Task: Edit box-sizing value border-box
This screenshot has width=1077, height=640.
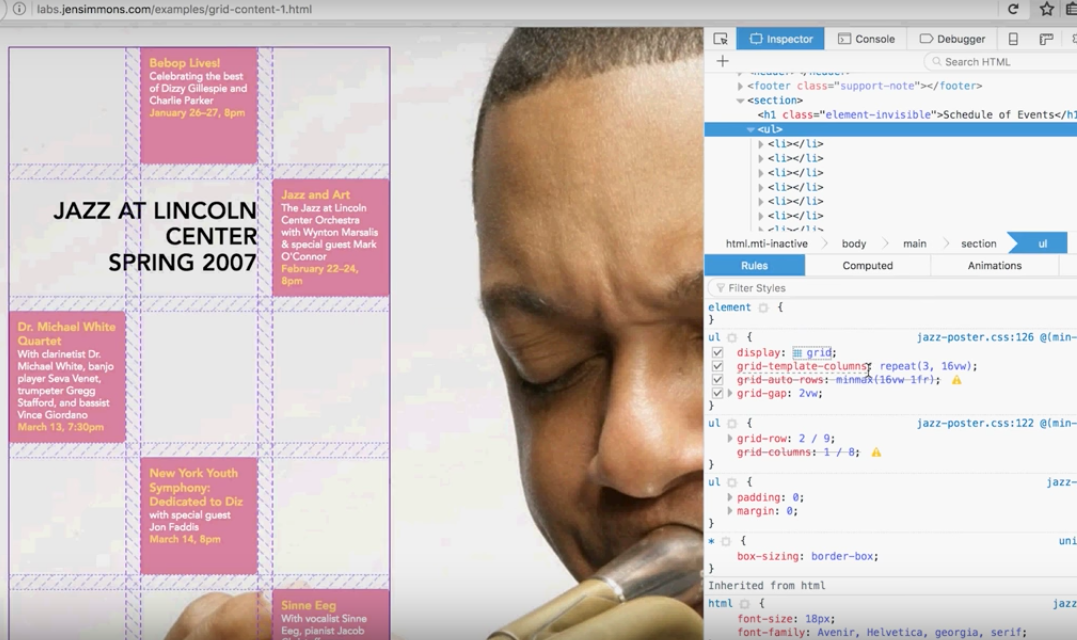Action: [x=841, y=557]
